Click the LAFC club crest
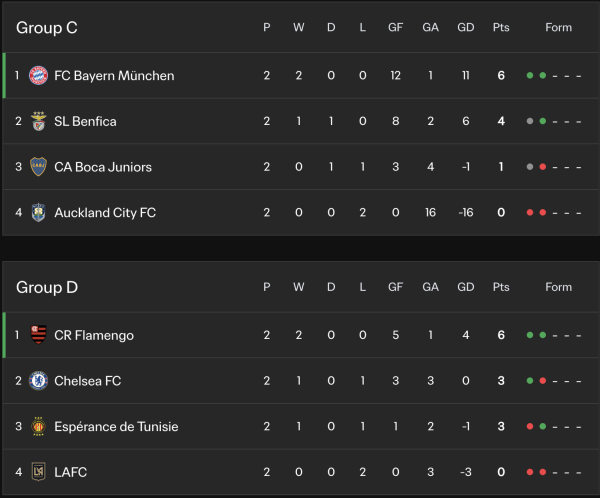The image size is (600, 498). [39, 472]
